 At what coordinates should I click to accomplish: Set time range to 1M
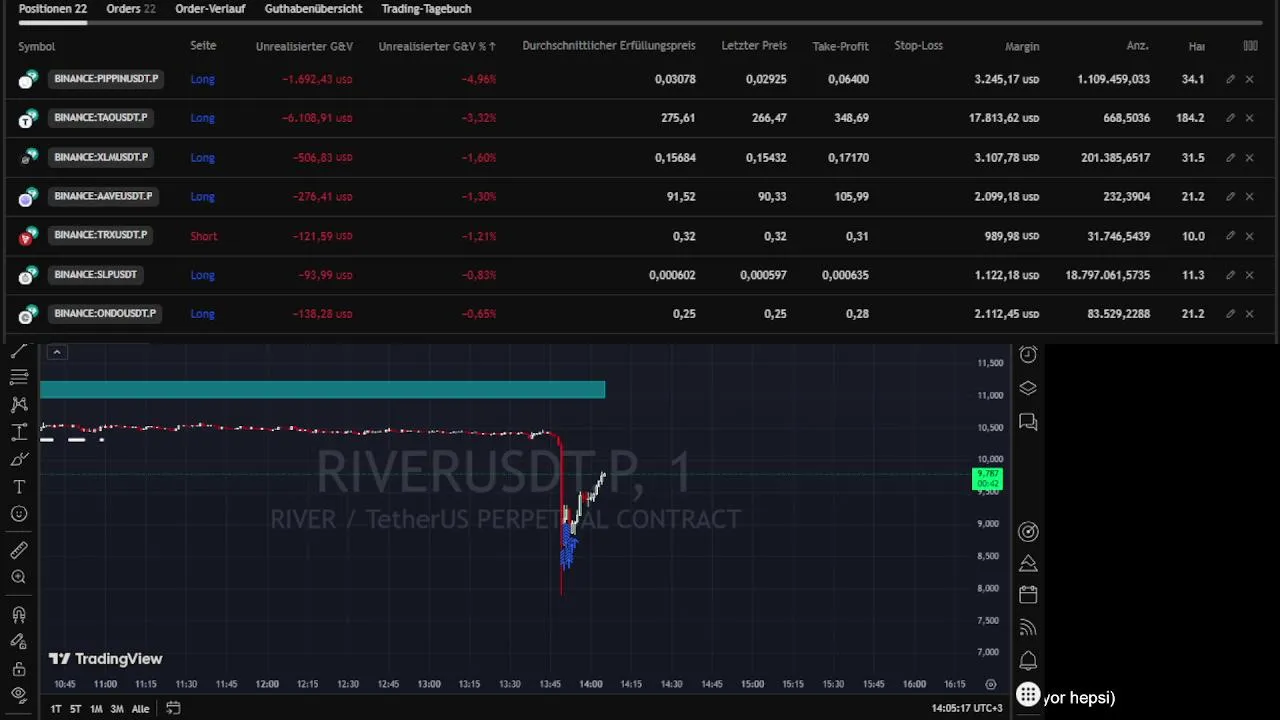point(96,709)
